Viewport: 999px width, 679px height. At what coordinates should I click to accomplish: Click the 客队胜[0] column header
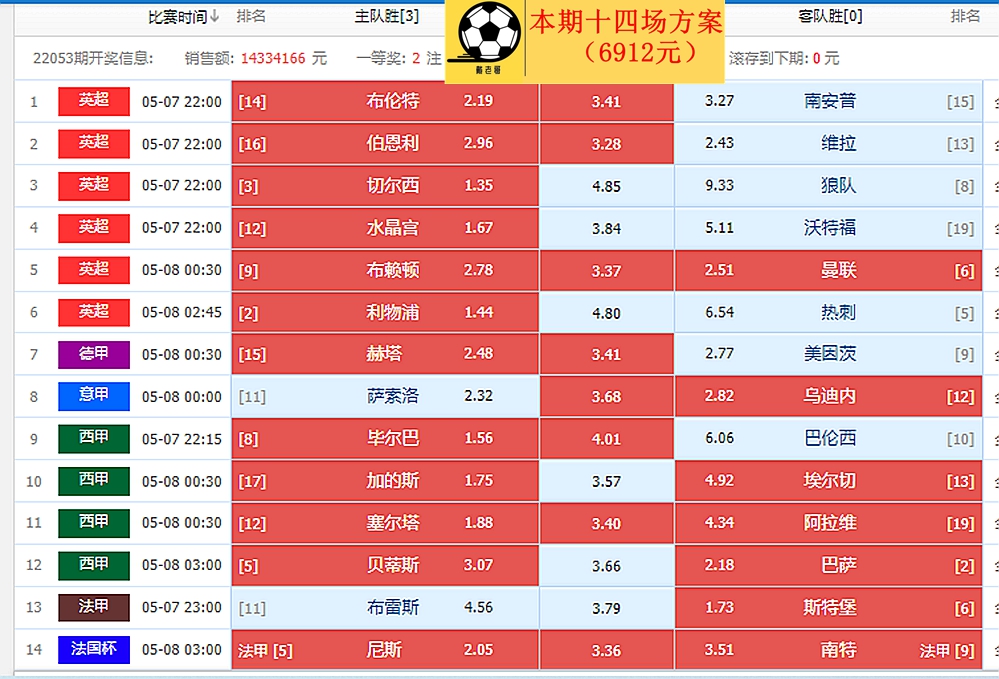tap(830, 17)
